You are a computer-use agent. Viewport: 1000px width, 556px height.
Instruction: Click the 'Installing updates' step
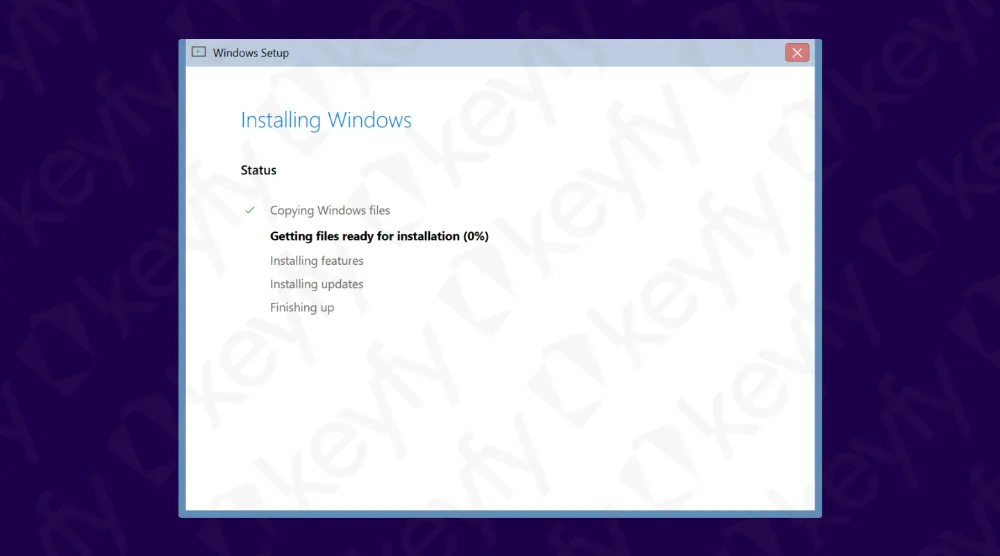tap(316, 284)
